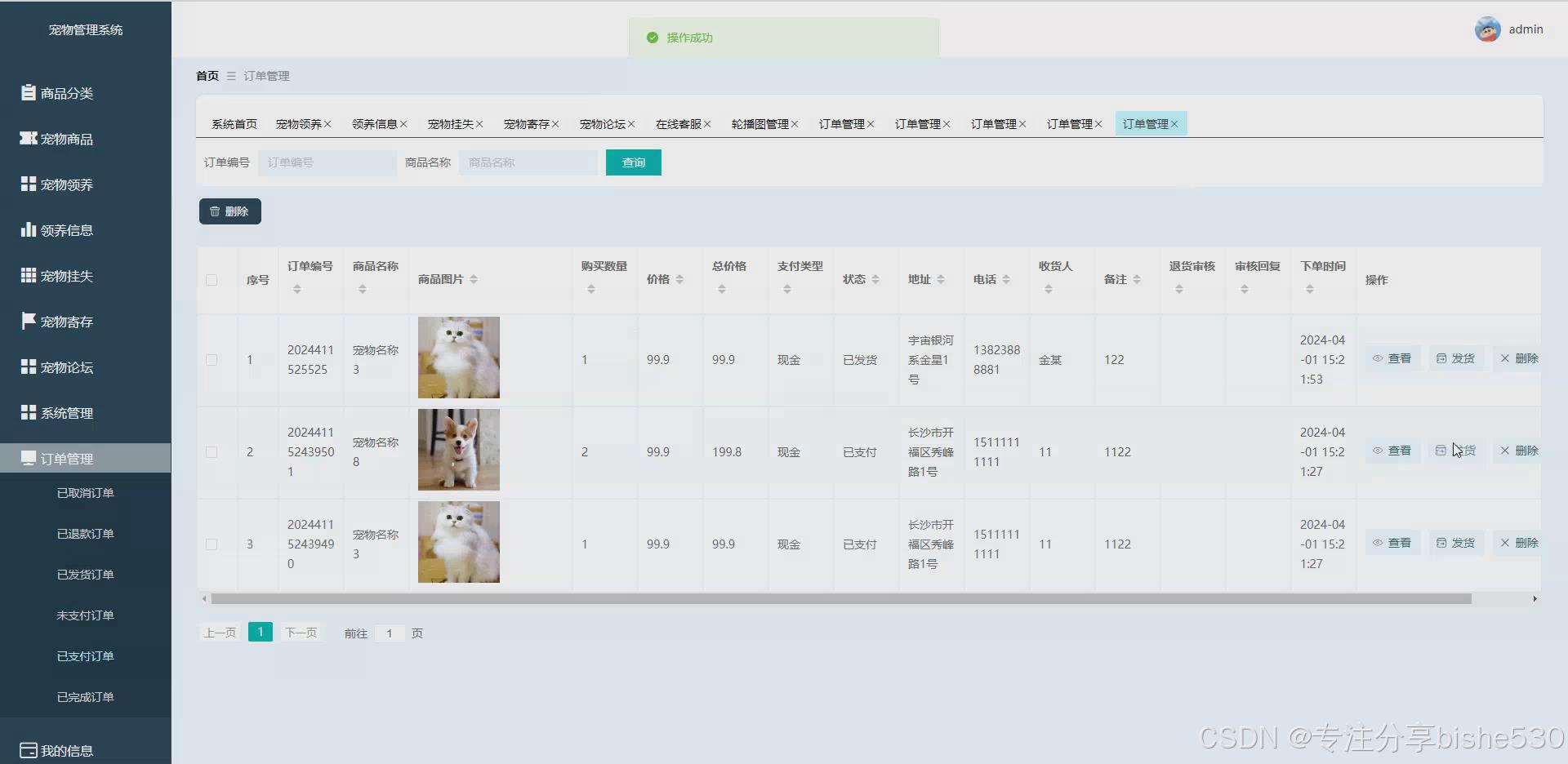
Task: Close the 宠物挂失 tab
Action: click(x=479, y=124)
